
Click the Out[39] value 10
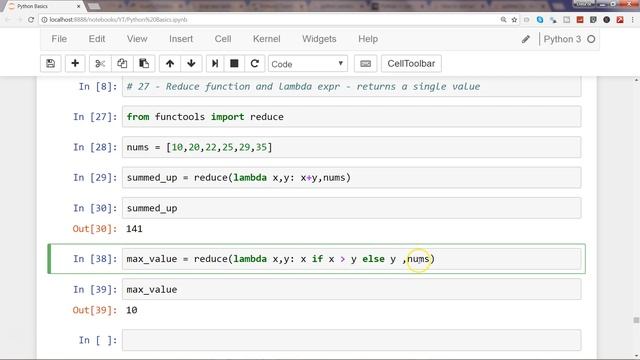131,310
